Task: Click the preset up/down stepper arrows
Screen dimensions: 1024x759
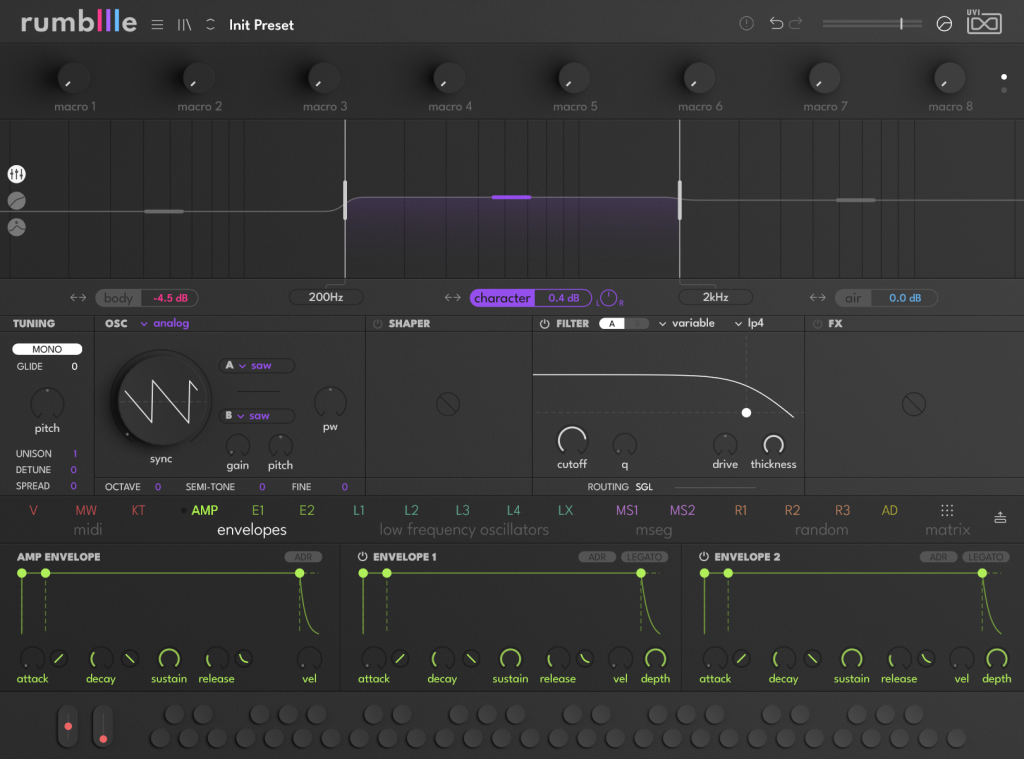Action: 210,25
